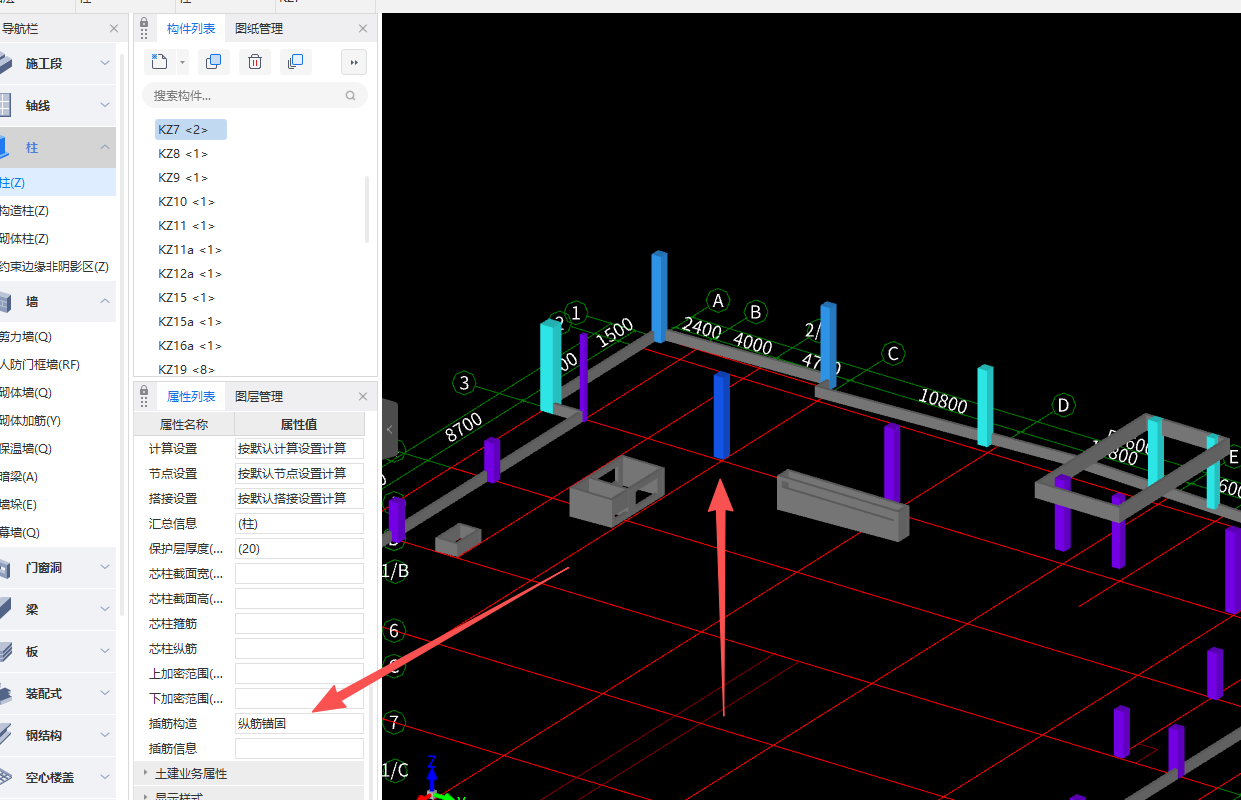Expand more toolbar options with double-arrow button
The height and width of the screenshot is (800, 1241).
(353, 62)
